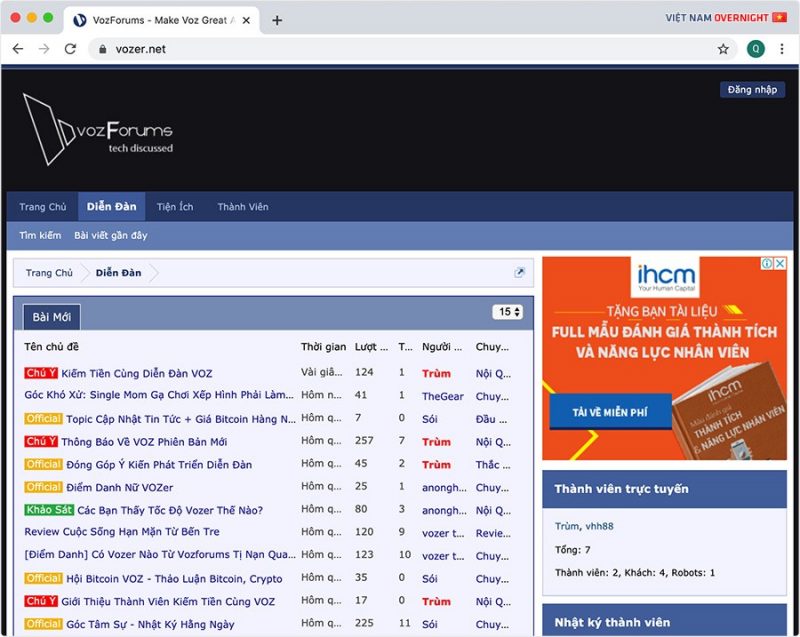Click category Đầu... on Topic Cập Nhật row

[491, 419]
